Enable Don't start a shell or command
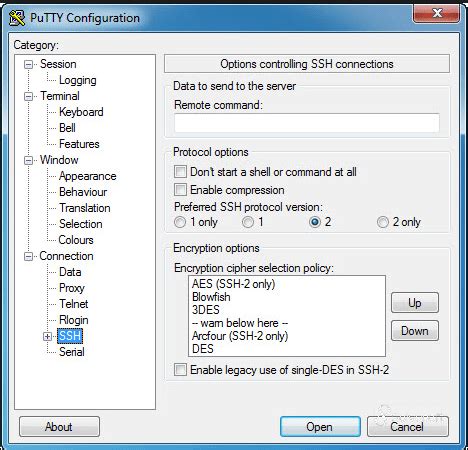468x450 pixels. tap(180, 172)
